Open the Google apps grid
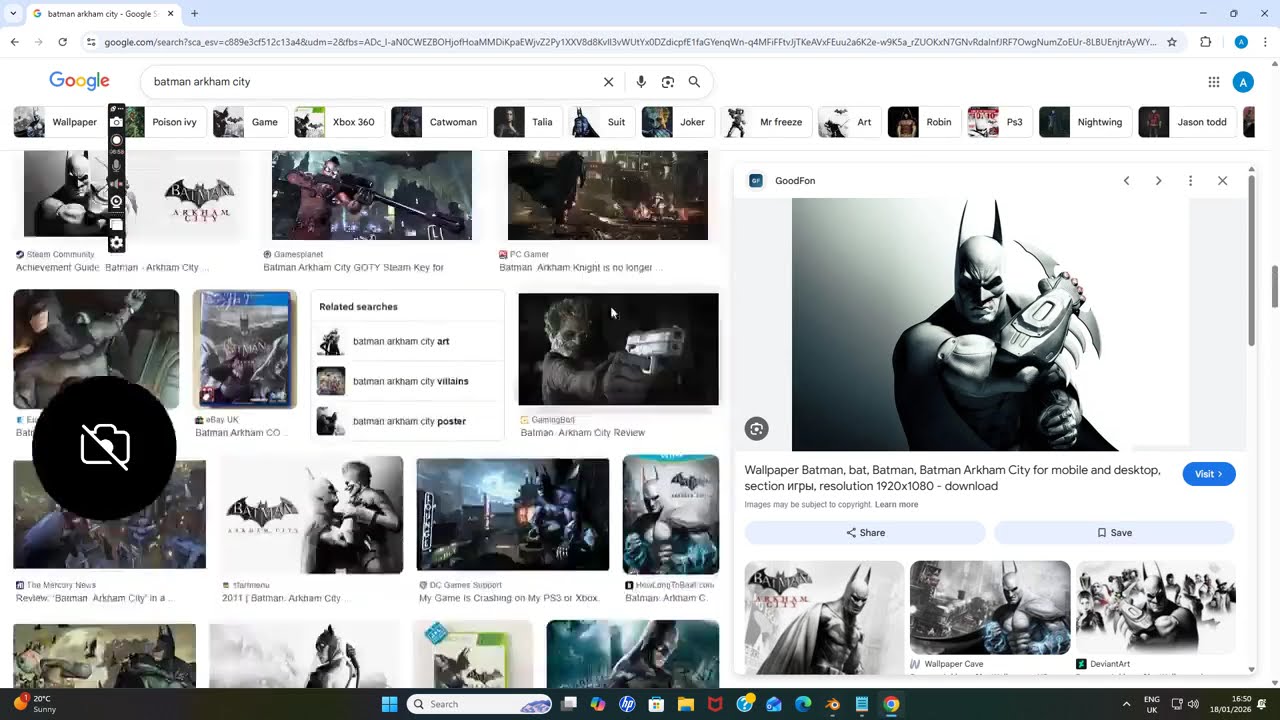1280x720 pixels. [x=1213, y=82]
